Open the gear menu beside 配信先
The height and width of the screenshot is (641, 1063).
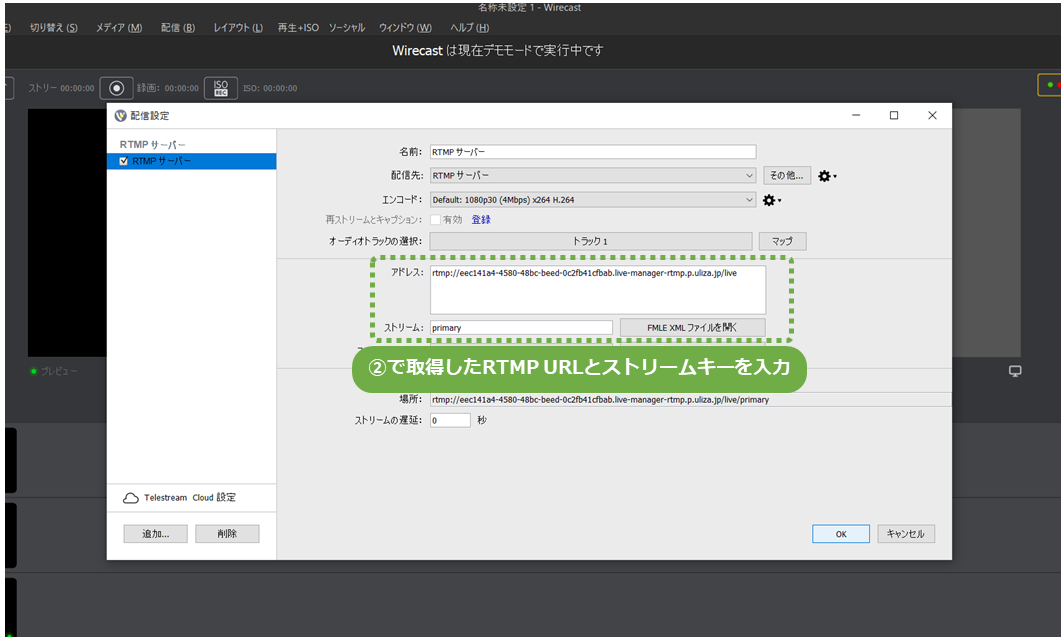tap(827, 176)
